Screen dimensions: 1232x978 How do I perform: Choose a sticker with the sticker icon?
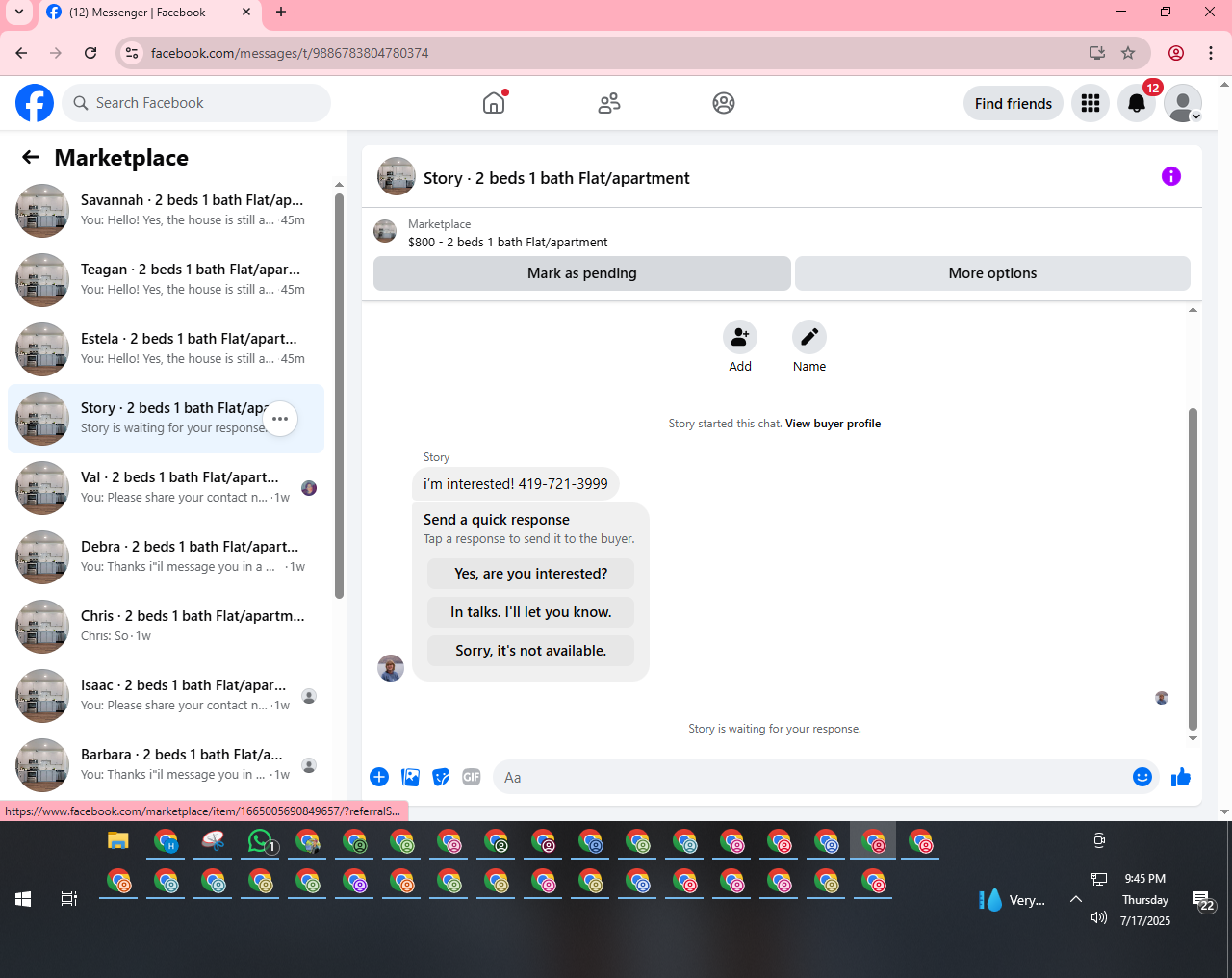(441, 777)
